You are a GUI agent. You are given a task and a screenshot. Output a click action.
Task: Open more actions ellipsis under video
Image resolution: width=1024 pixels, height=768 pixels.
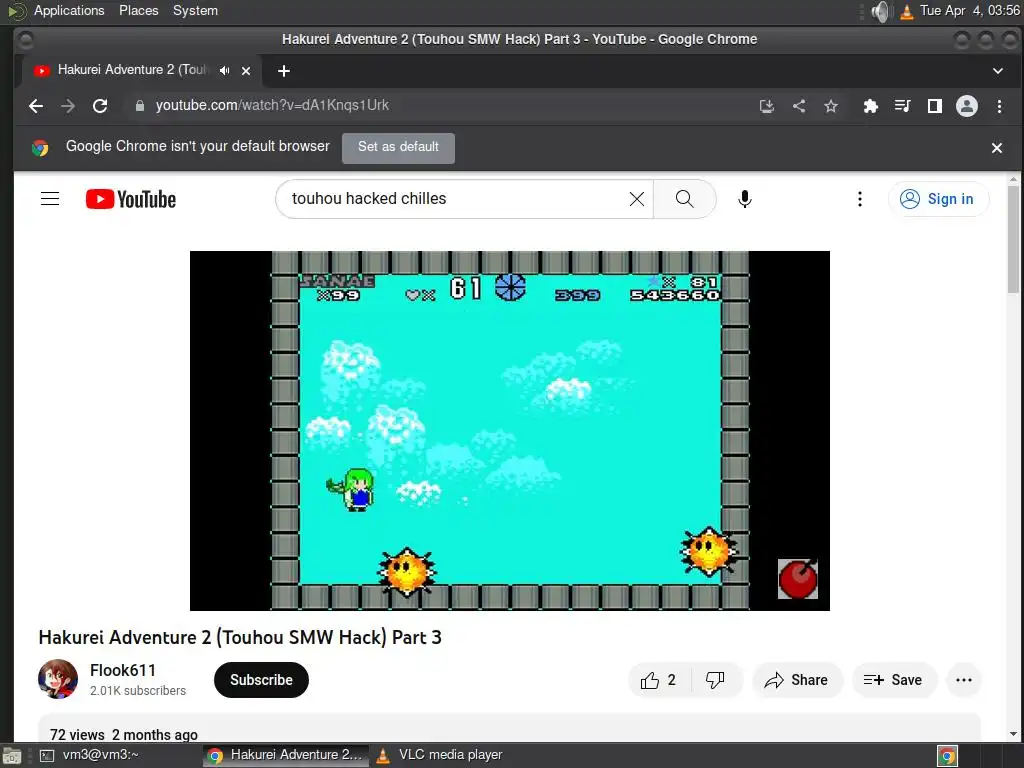pyautogui.click(x=964, y=680)
